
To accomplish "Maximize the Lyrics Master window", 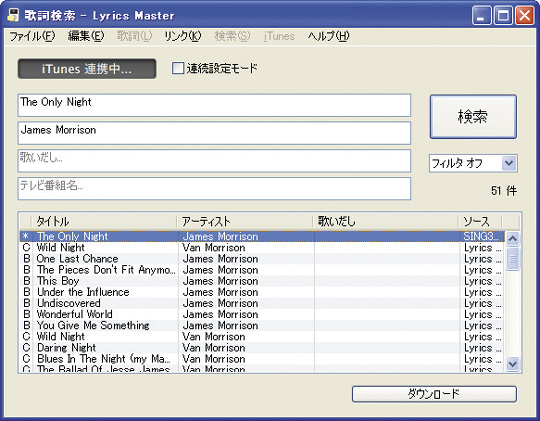I will [503, 16].
